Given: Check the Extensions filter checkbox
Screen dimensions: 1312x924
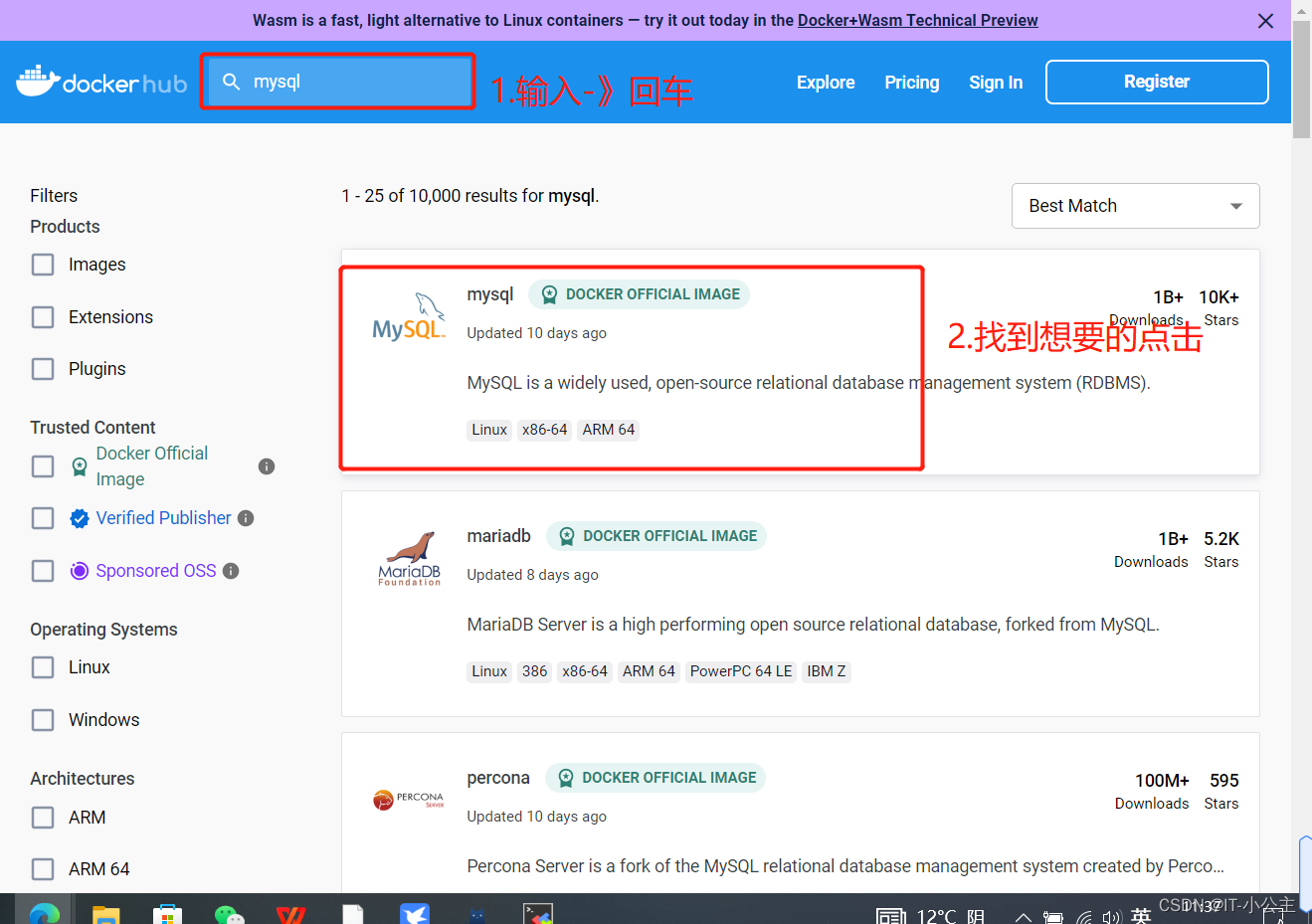Looking at the screenshot, I should click(43, 317).
